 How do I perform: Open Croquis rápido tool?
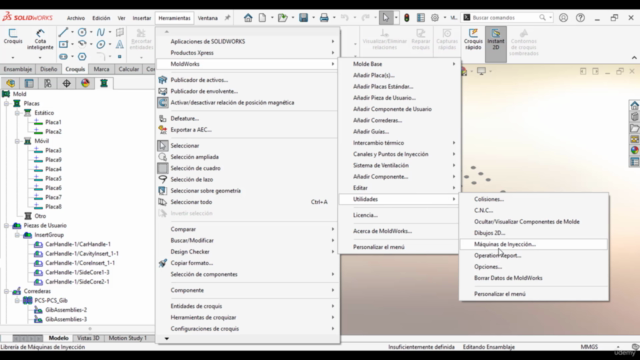click(473, 39)
